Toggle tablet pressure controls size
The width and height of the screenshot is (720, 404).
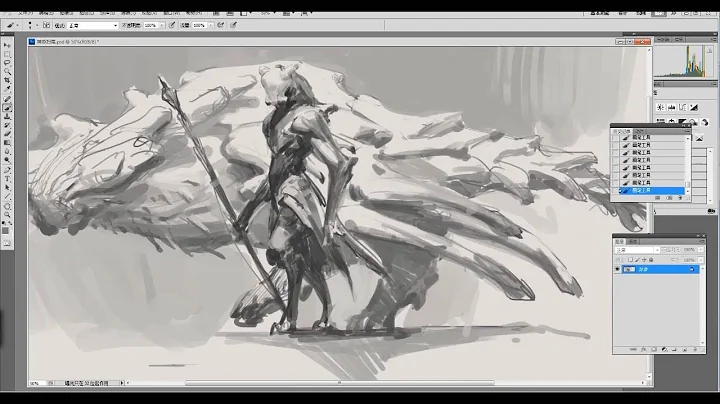[234, 25]
